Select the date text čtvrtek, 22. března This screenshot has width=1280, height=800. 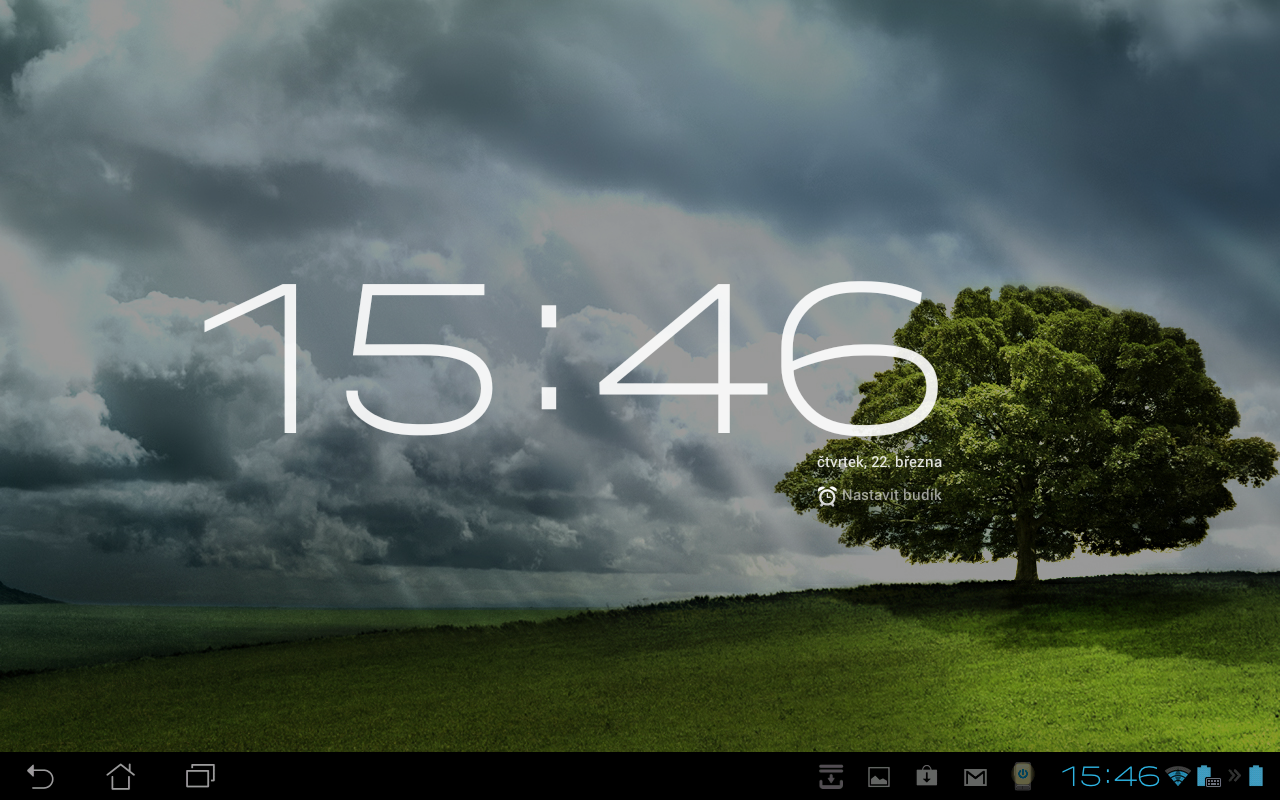click(878, 462)
